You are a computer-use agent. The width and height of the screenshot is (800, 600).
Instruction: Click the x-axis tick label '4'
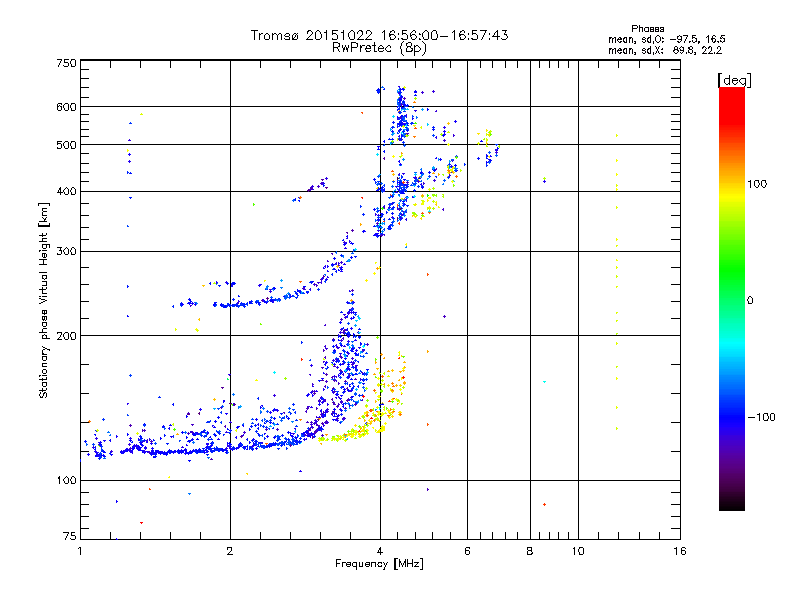[380, 551]
